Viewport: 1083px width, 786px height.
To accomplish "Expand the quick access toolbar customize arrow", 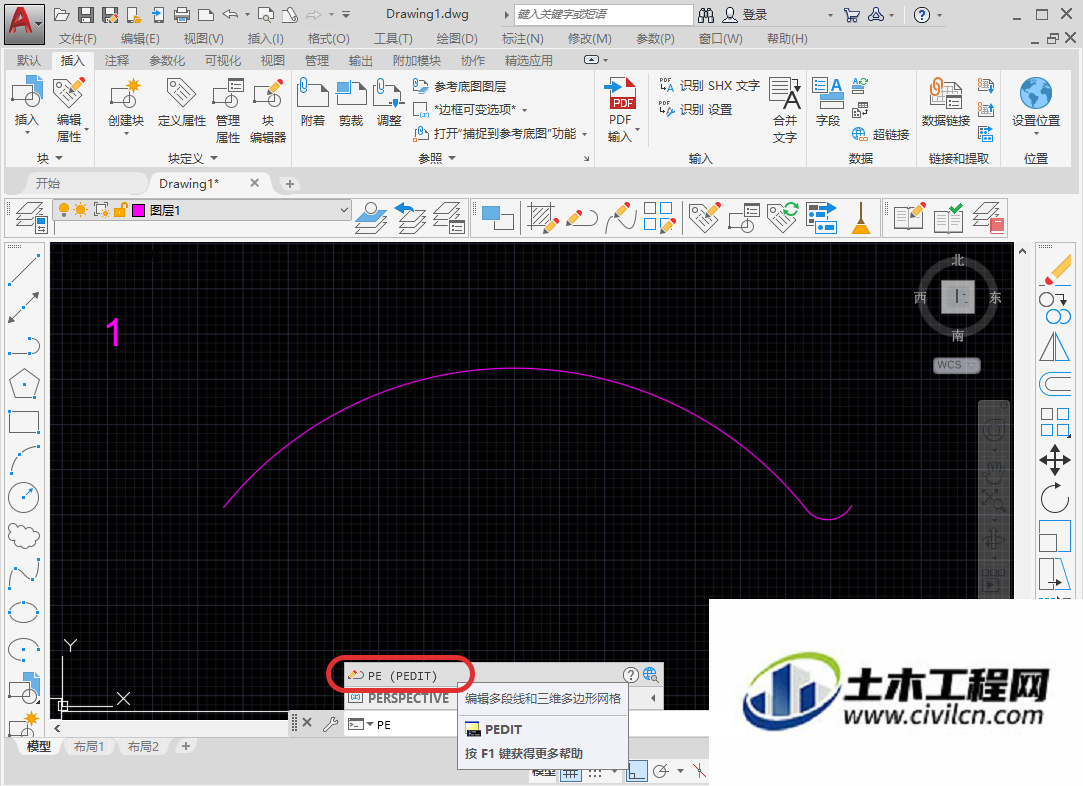I will coord(346,15).
